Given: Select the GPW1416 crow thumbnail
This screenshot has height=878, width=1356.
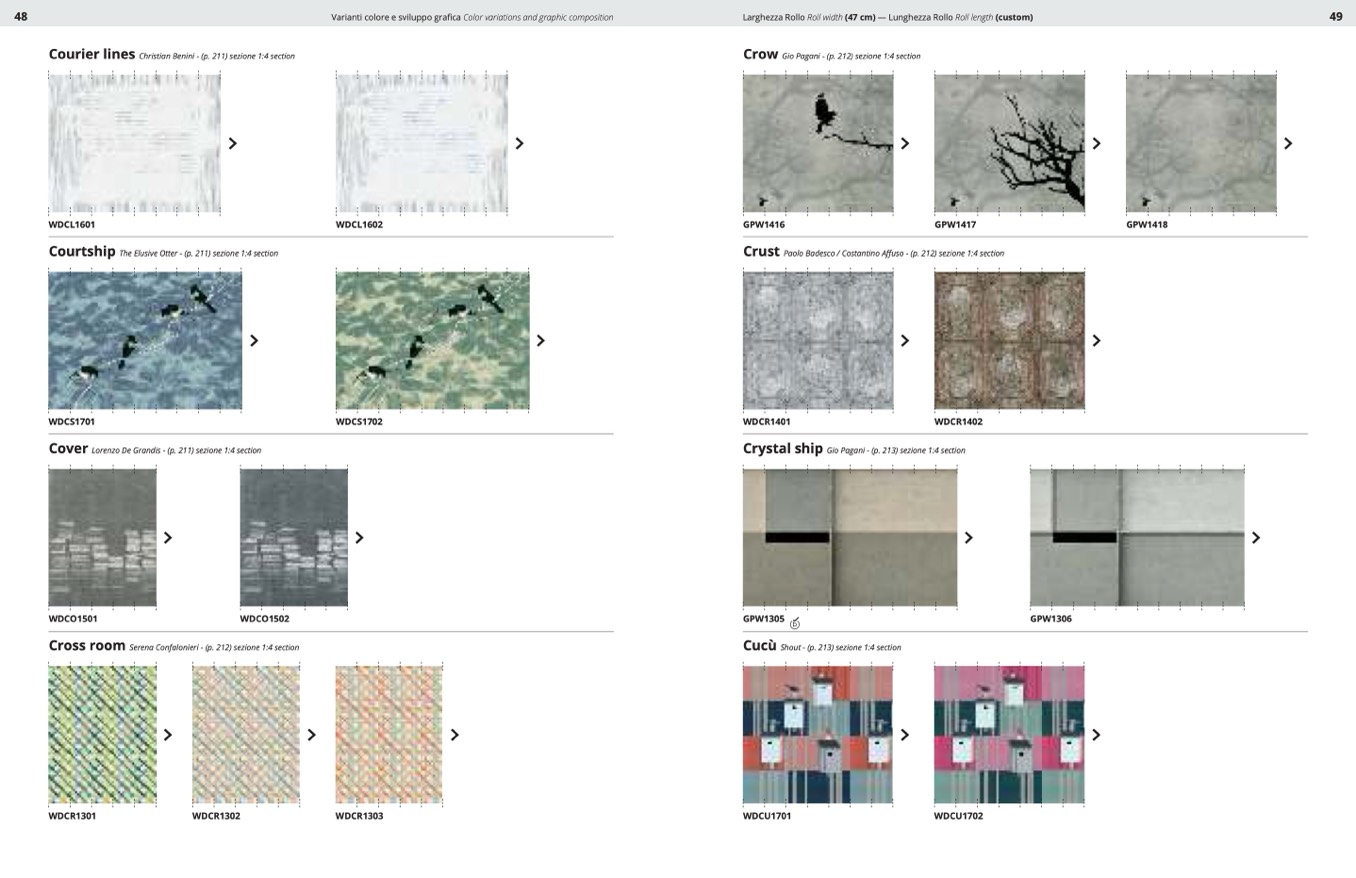Looking at the screenshot, I should pos(818,143).
